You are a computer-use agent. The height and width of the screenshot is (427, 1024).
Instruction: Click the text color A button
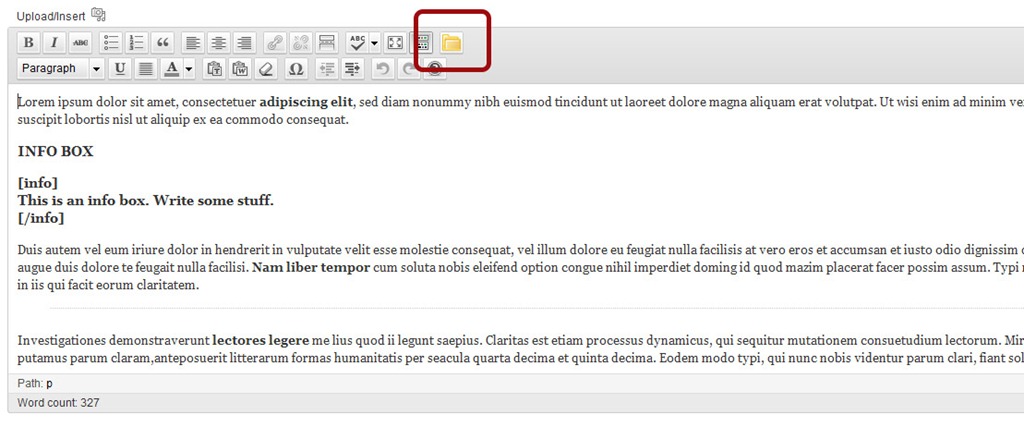click(171, 69)
